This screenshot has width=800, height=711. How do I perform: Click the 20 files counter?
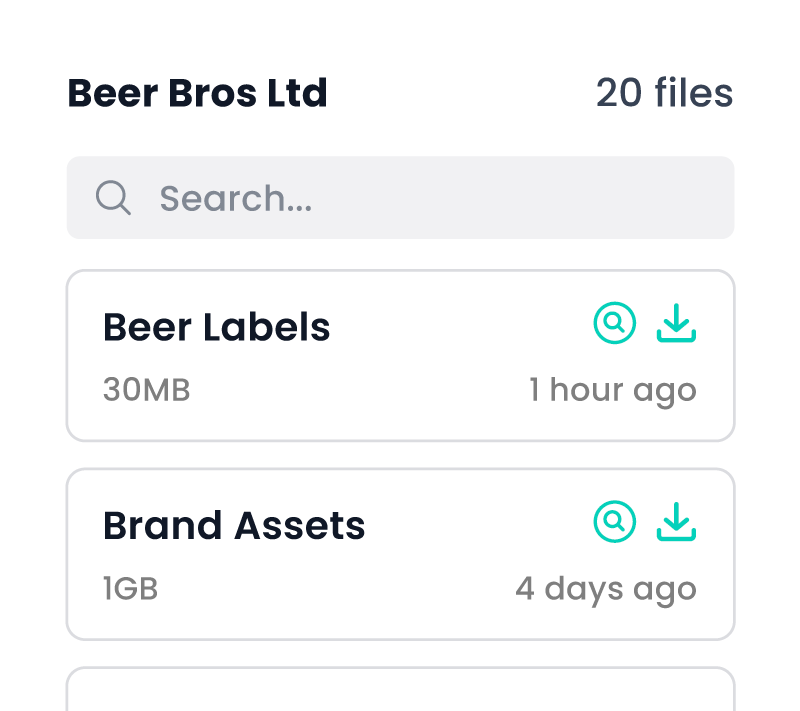664,92
